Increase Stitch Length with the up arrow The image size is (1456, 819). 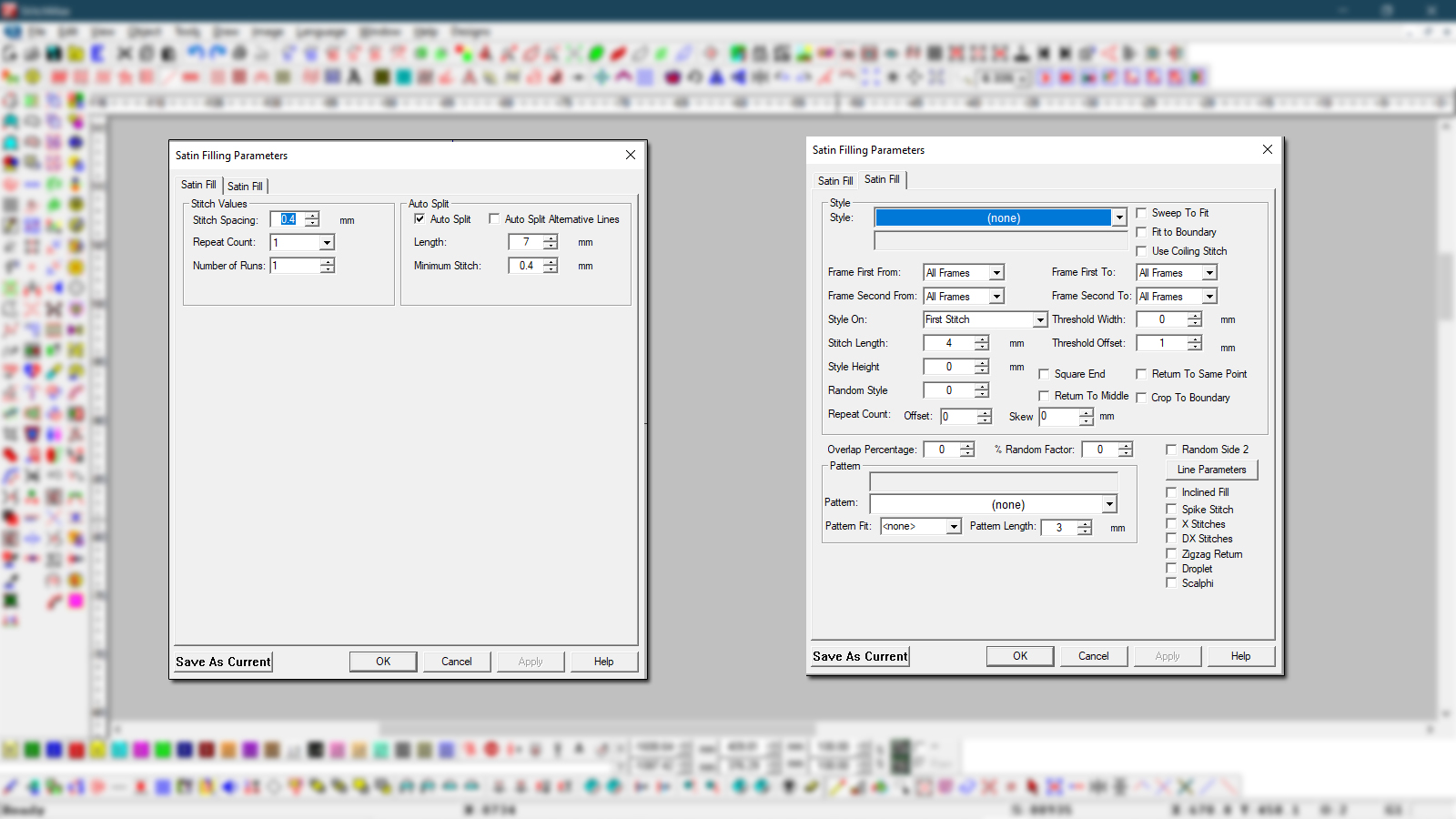pos(982,339)
